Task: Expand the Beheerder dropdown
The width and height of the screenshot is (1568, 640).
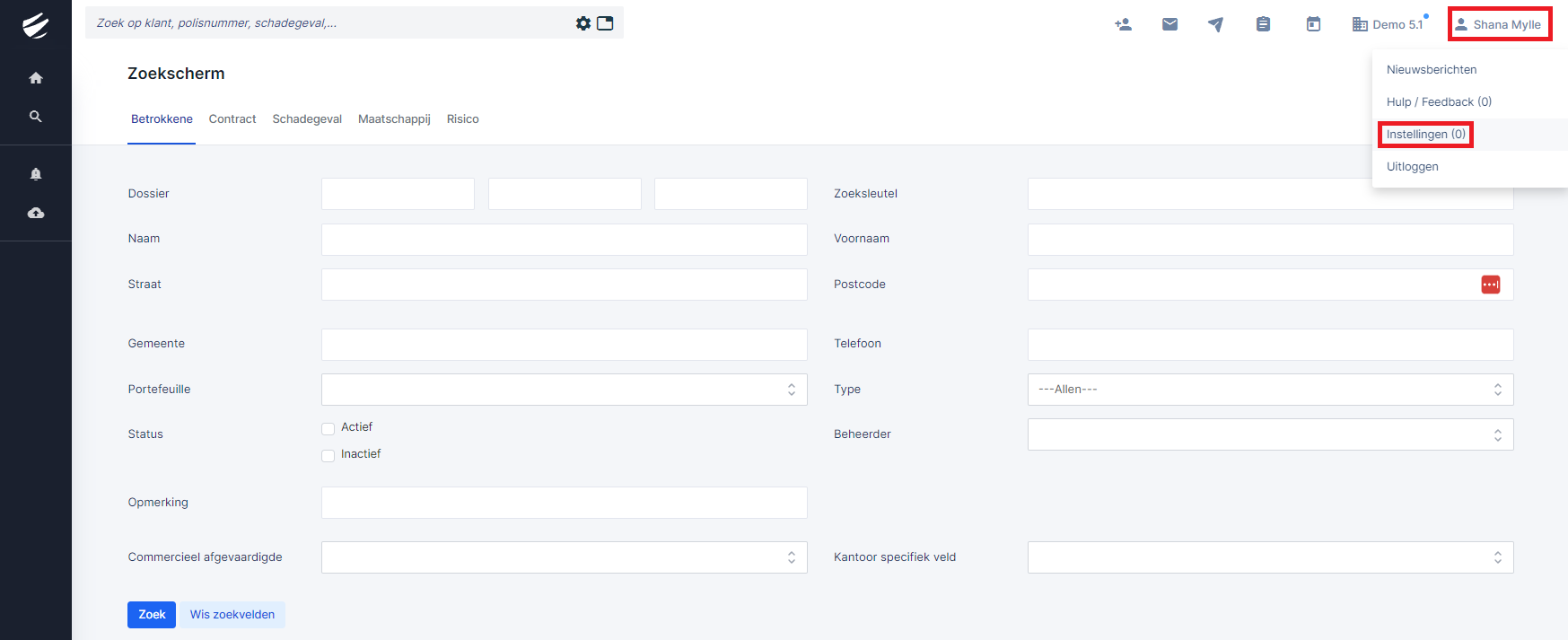Action: (x=1269, y=434)
